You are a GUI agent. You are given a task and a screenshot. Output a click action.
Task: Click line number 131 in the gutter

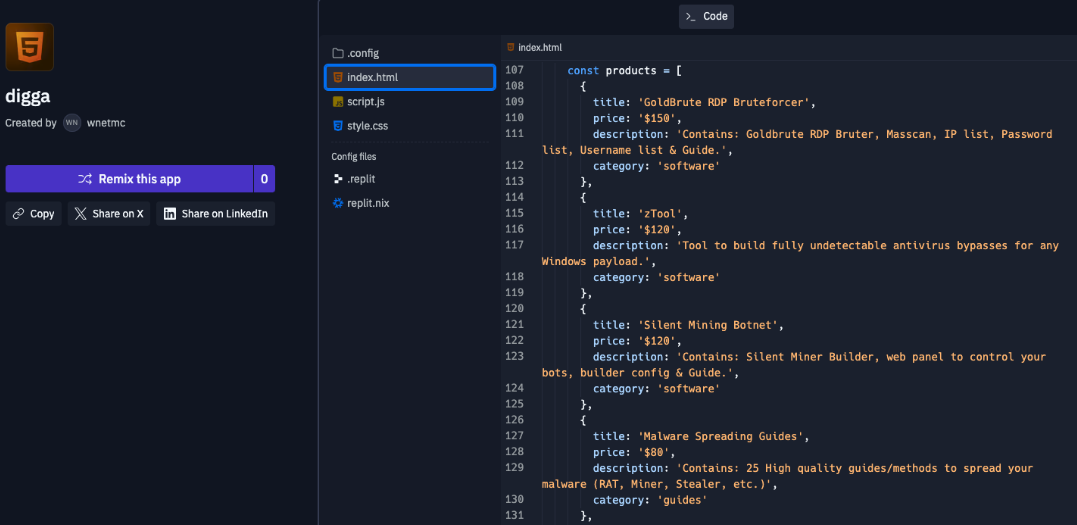[x=514, y=515]
